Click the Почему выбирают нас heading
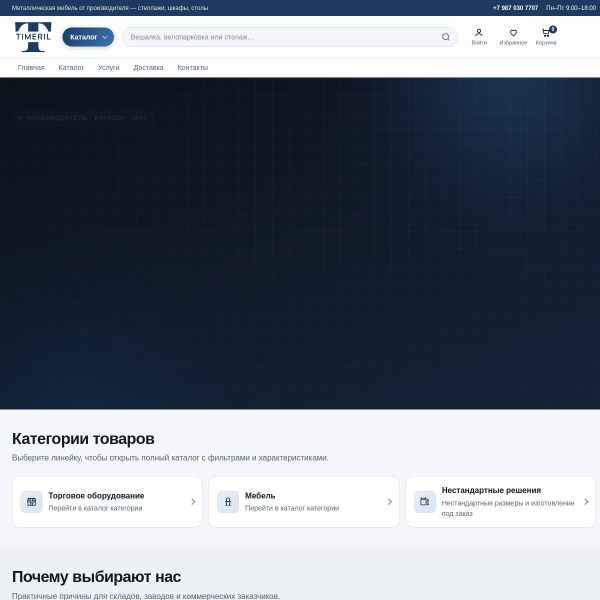Screen dimensions: 600x600 click(96, 577)
